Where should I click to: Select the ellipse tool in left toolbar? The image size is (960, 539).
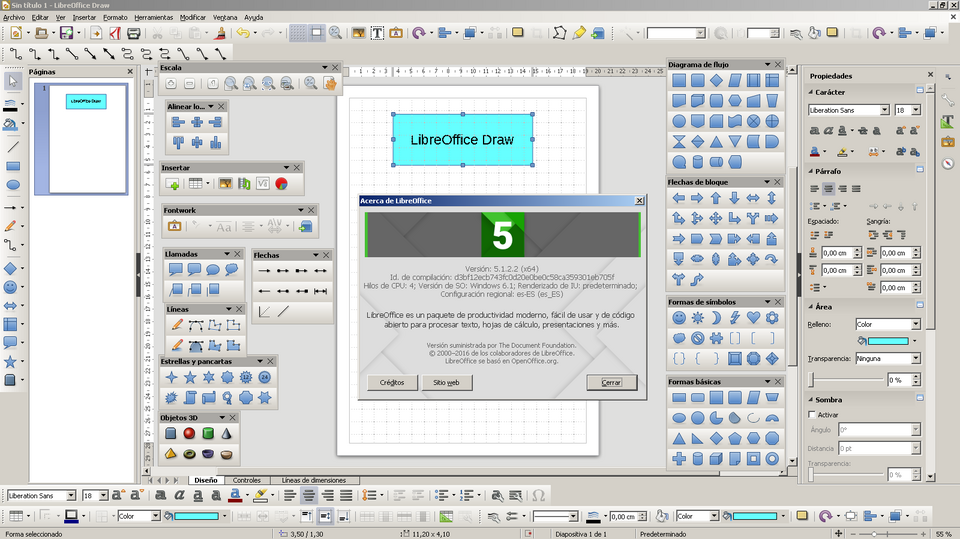pyautogui.click(x=13, y=185)
